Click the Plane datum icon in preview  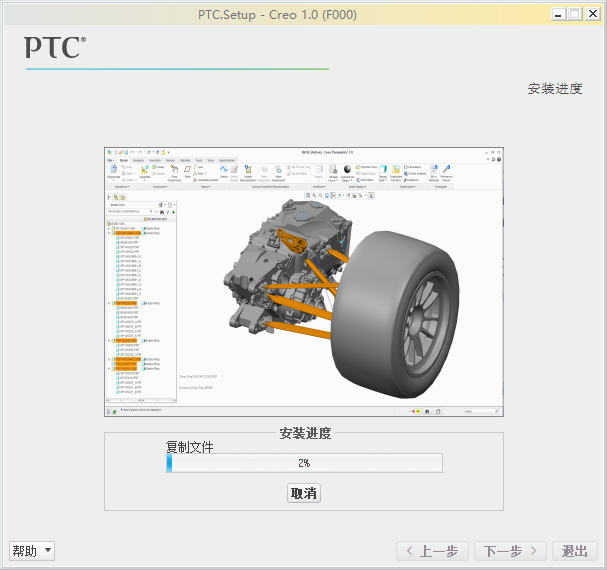point(187,171)
